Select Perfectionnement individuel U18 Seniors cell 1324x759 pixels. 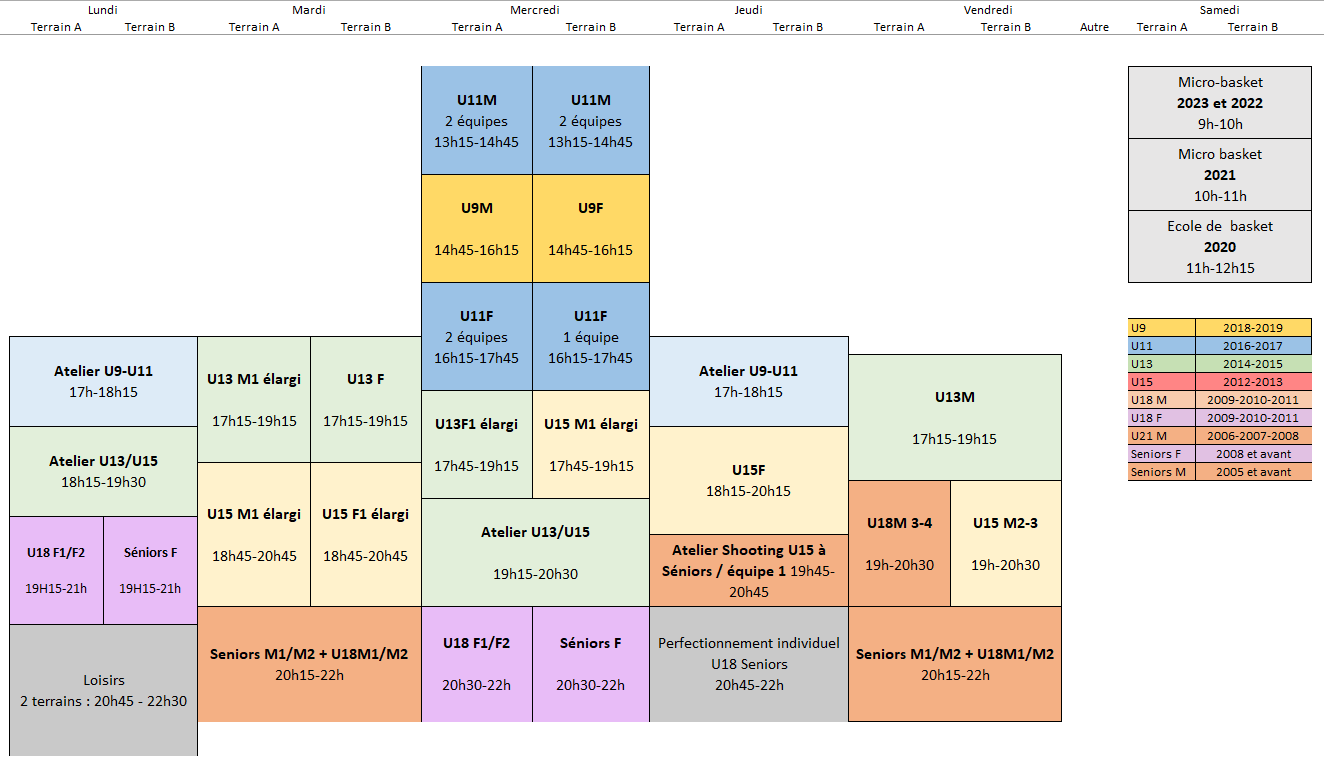click(x=749, y=664)
